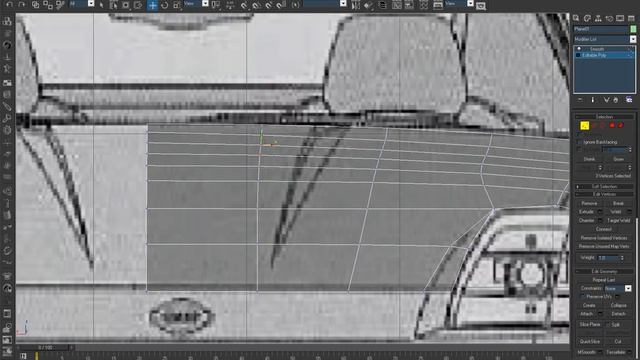Click the Undo arrow in the top toolbar
This screenshot has height=360, width=640.
9,4
